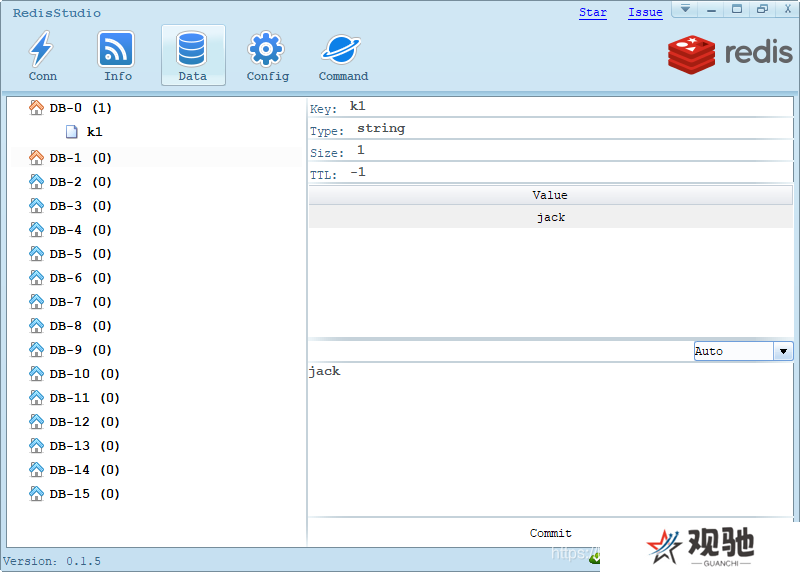Click the Value column header
Screen dimensions: 800x572
(551, 195)
